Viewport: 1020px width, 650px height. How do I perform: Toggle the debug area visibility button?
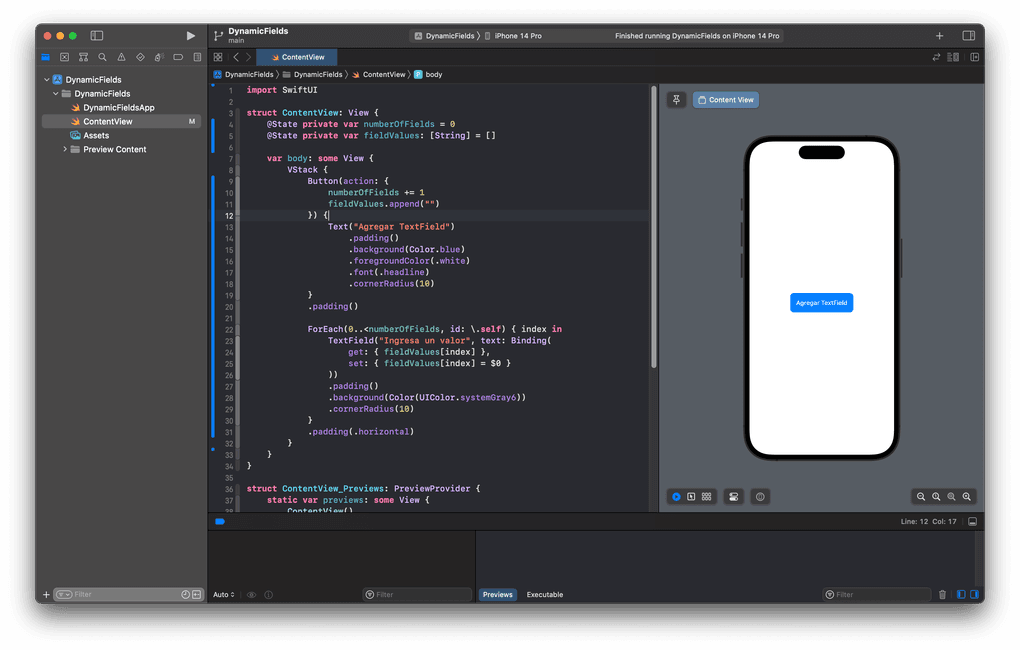click(972, 522)
